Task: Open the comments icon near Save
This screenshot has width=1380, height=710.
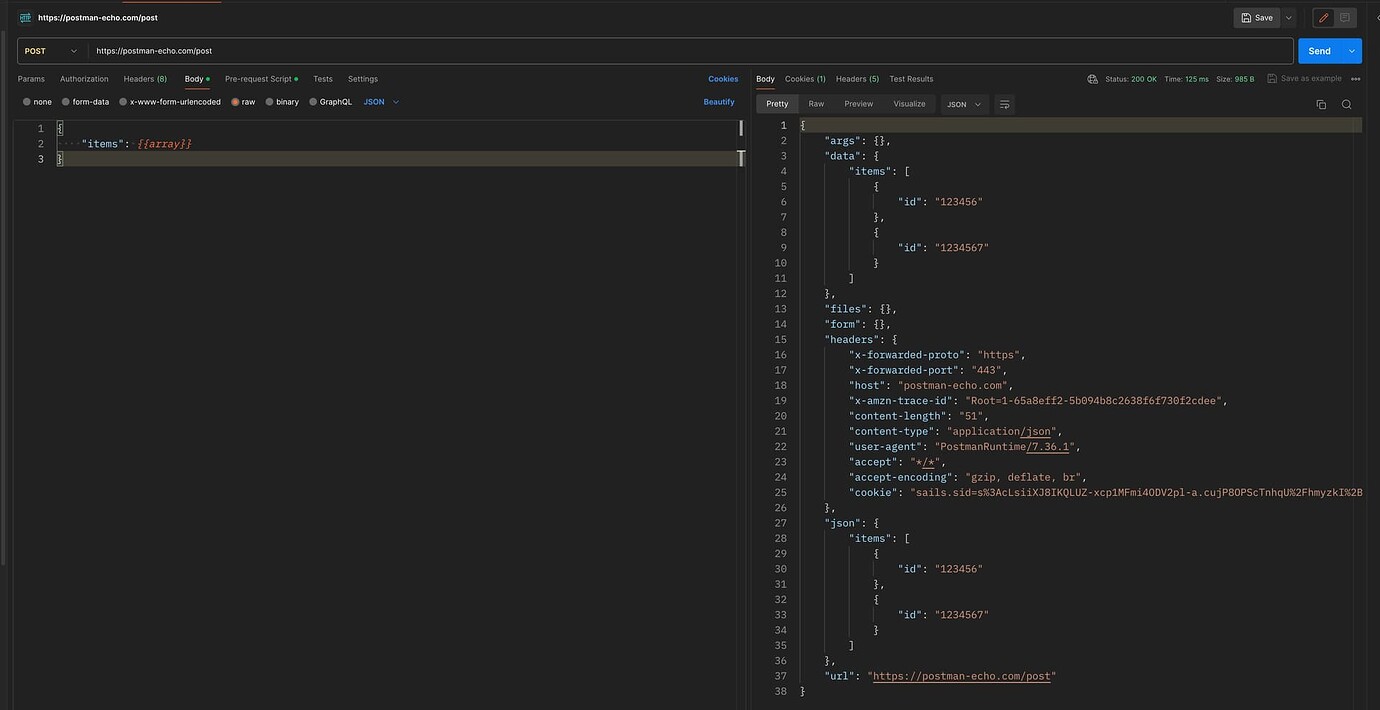Action: (x=1345, y=18)
